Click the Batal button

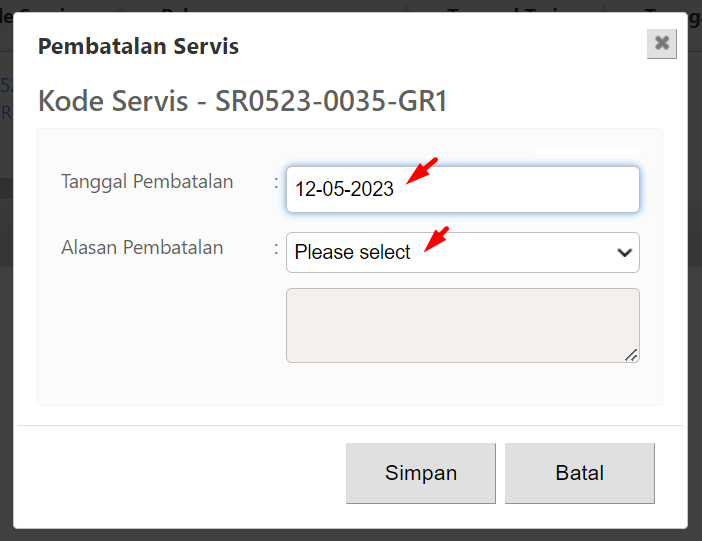click(579, 473)
